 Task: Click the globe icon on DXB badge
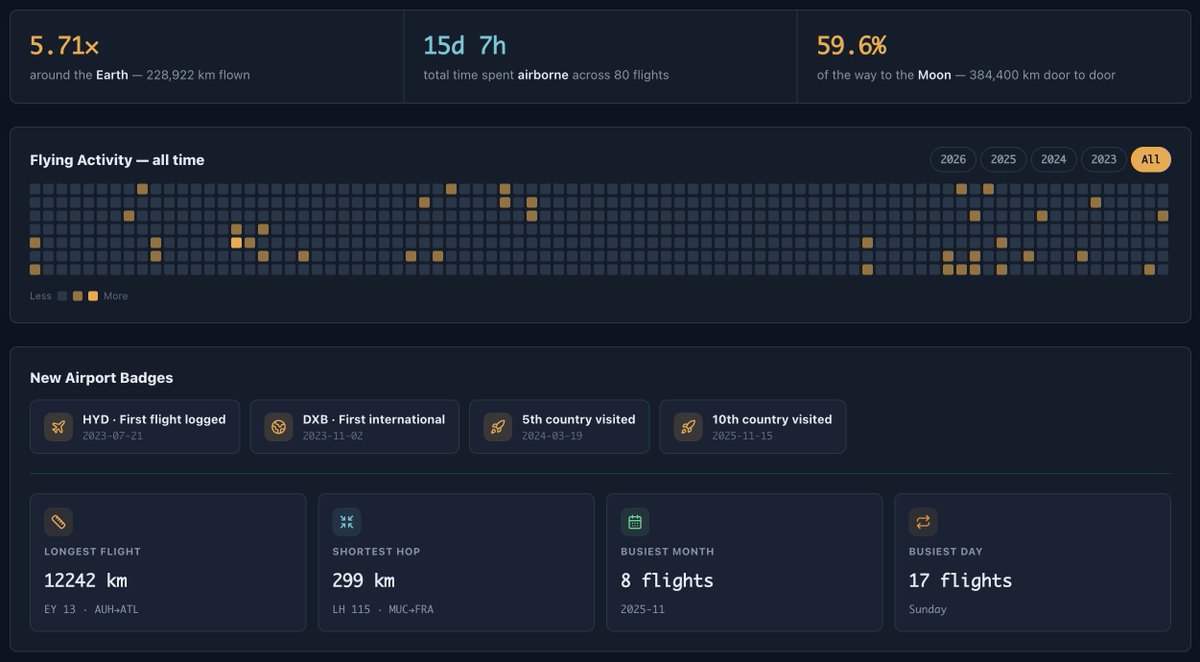(x=278, y=427)
